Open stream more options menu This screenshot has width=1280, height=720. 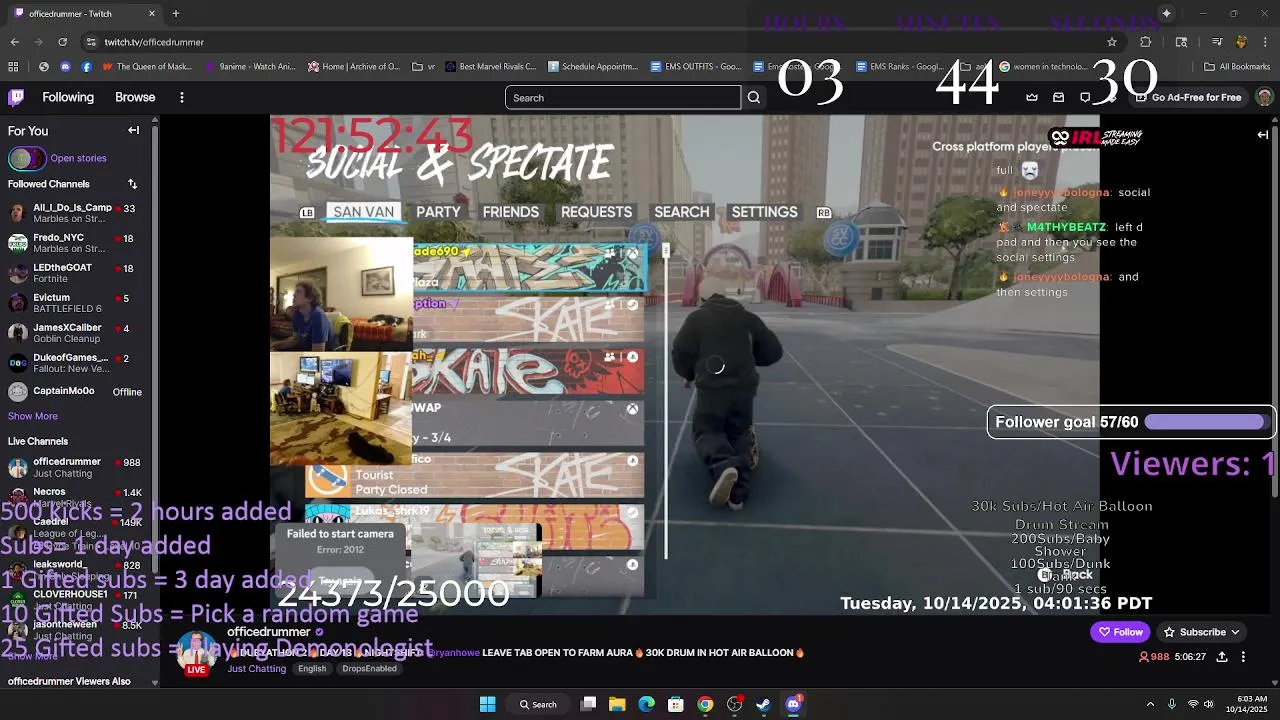pos(1243,657)
